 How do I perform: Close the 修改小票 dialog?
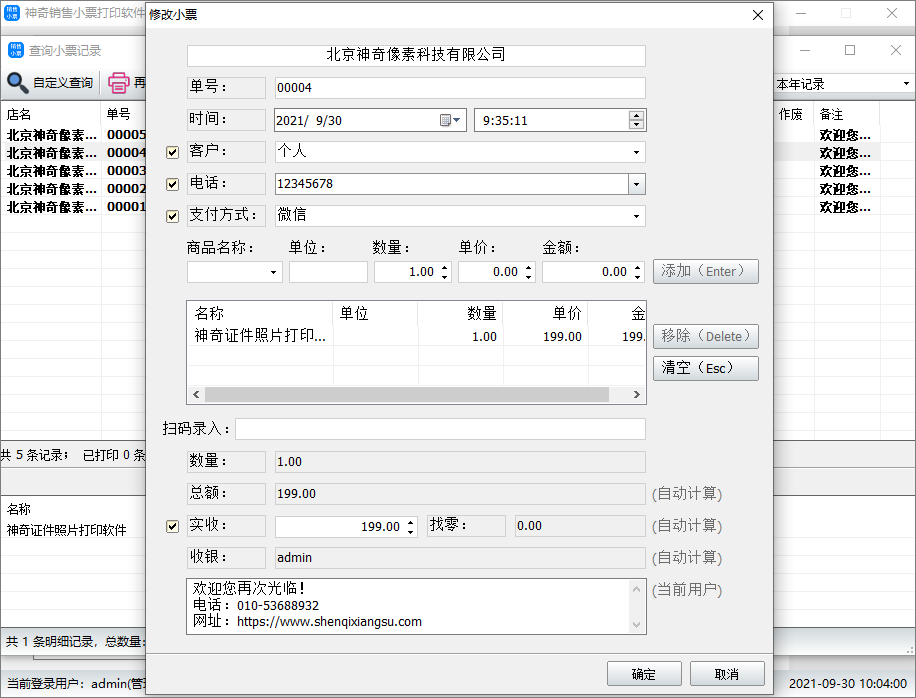point(758,15)
